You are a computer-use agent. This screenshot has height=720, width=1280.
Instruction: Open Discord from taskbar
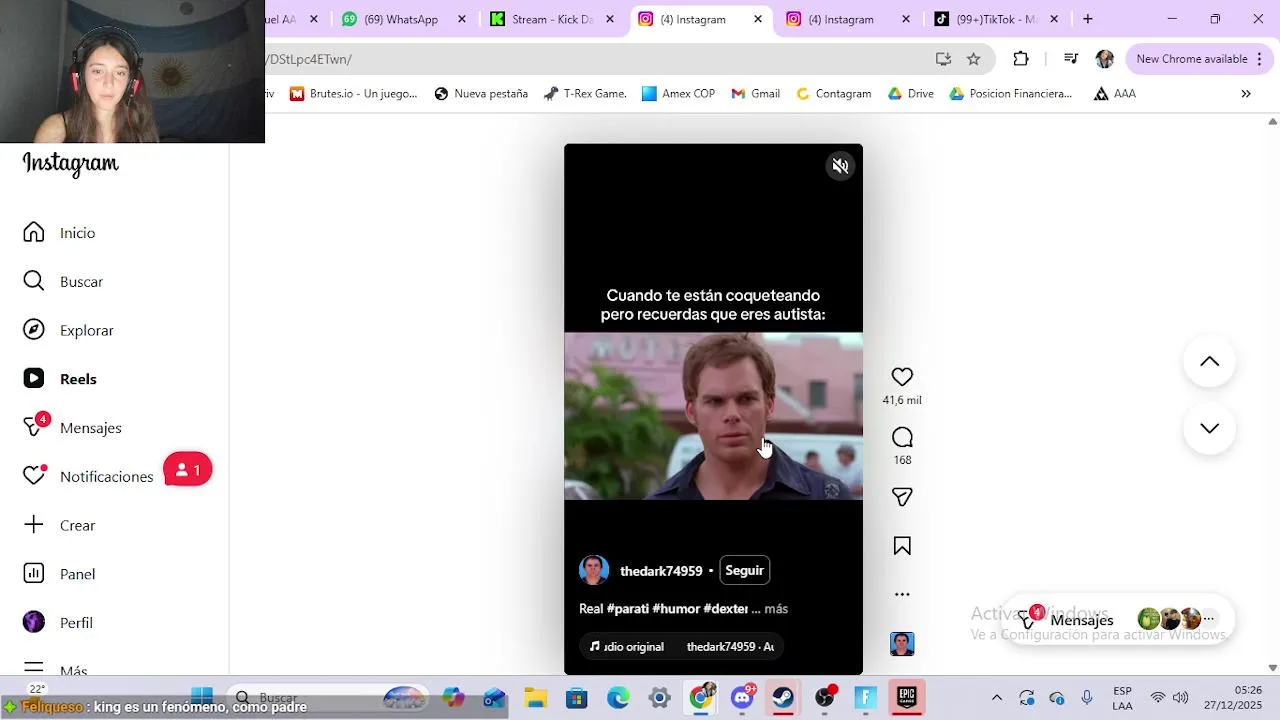pyautogui.click(x=742, y=698)
